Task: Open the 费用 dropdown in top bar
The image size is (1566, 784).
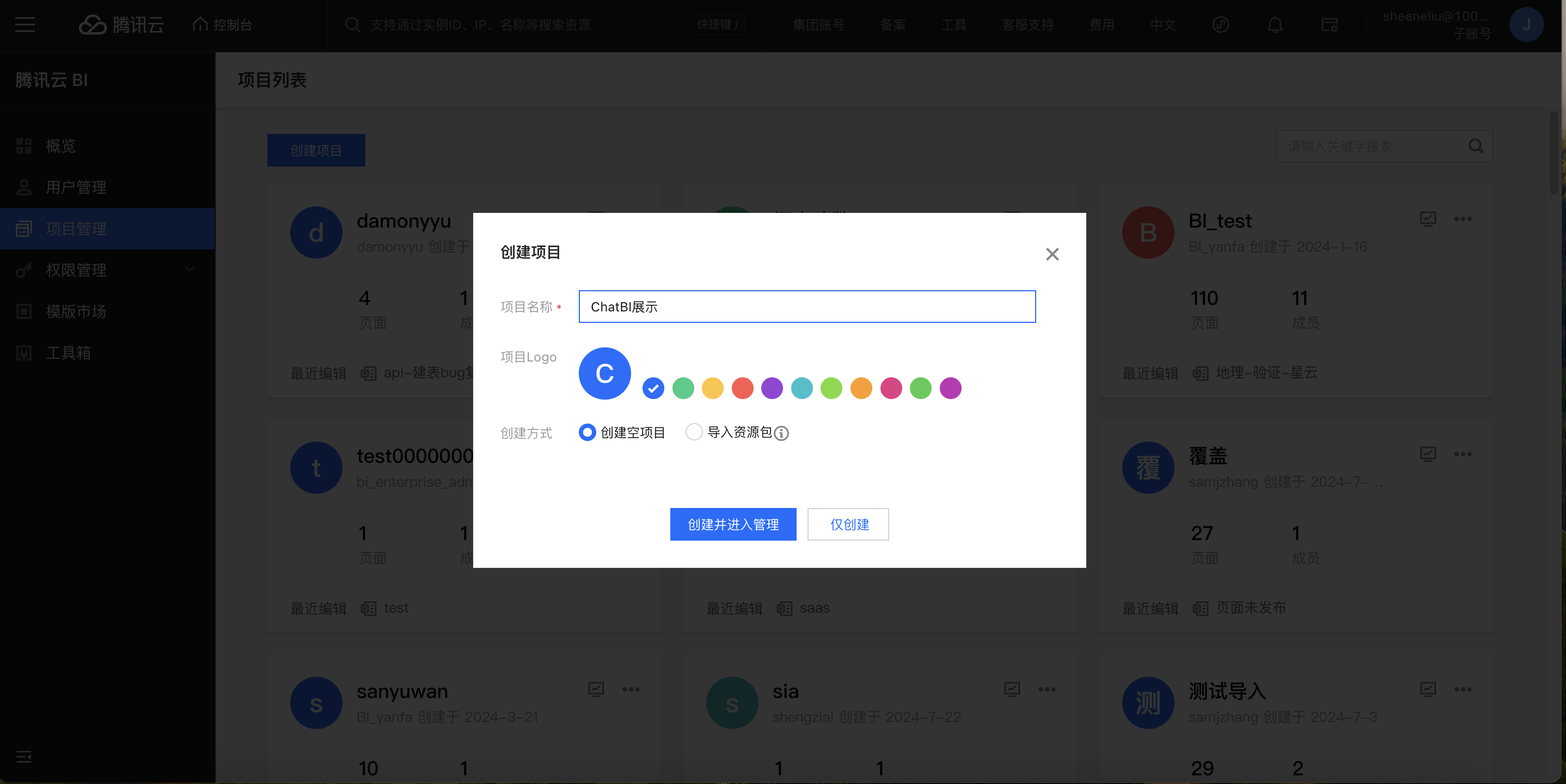Action: tap(1102, 25)
